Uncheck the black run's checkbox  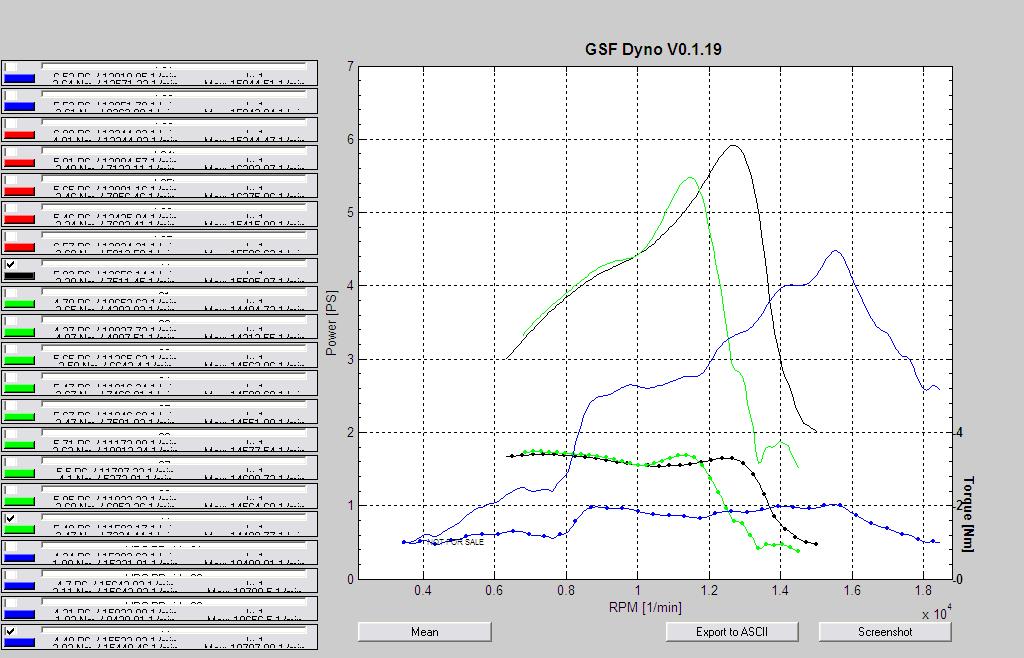(x=10, y=265)
